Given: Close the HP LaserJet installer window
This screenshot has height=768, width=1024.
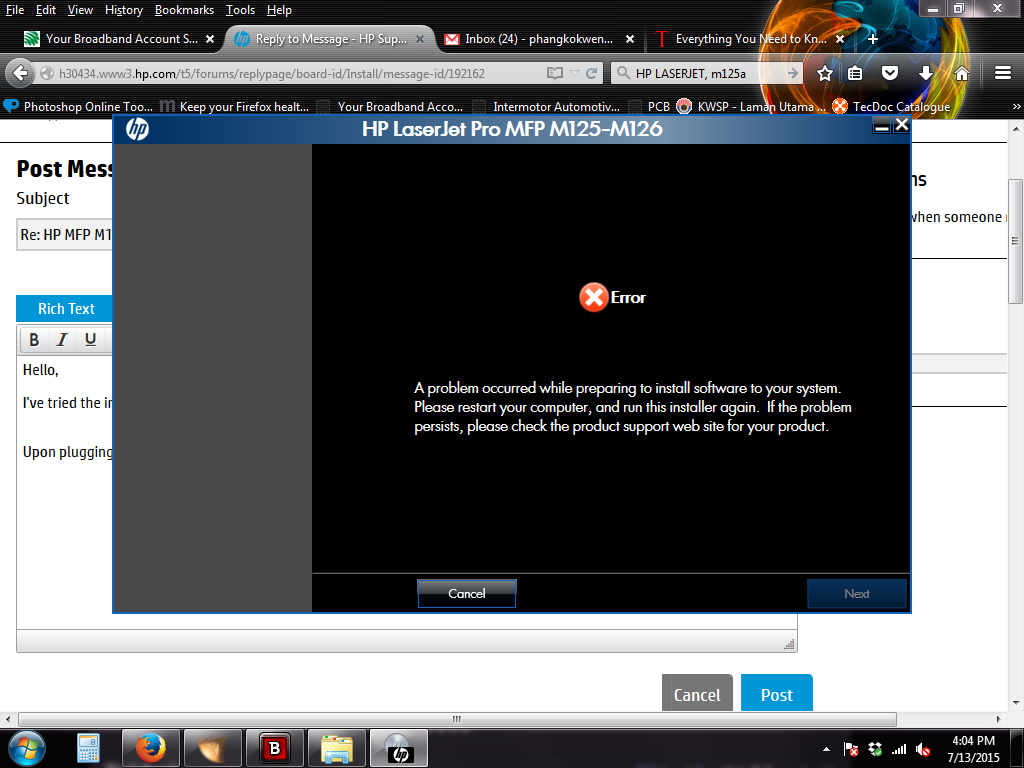Looking at the screenshot, I should point(901,125).
